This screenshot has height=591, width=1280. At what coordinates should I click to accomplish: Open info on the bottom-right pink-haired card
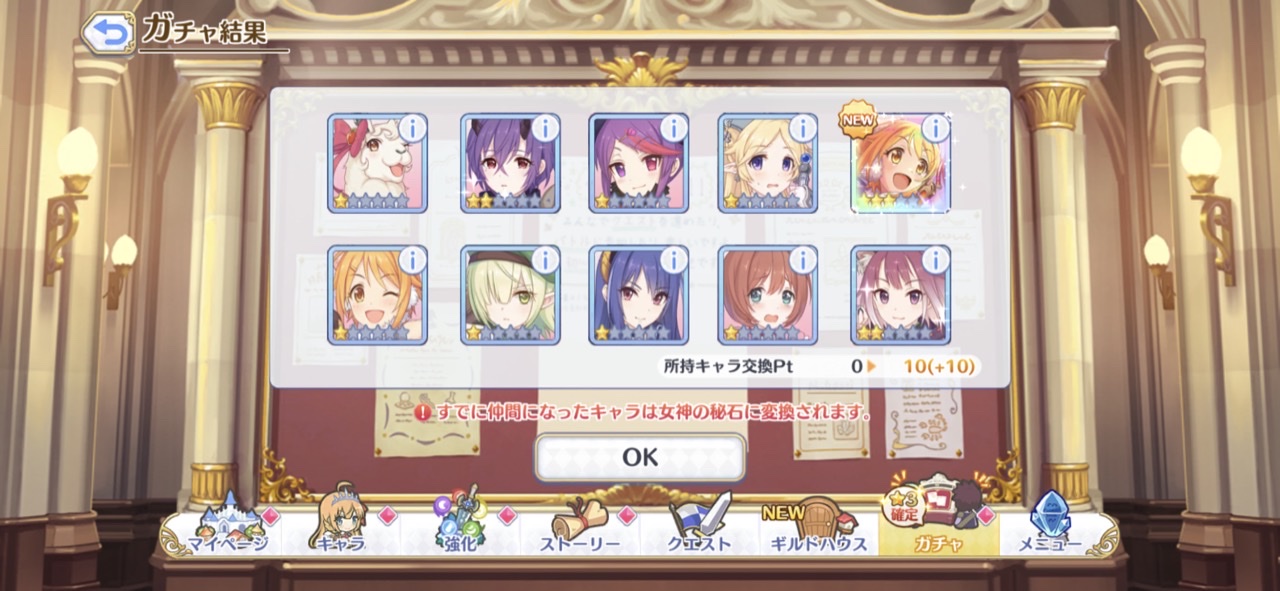click(936, 260)
